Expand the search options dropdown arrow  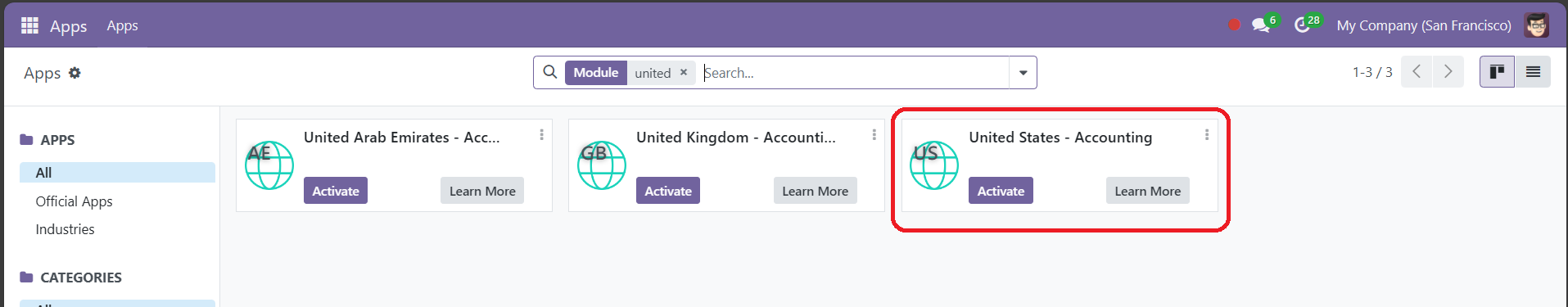[x=1023, y=73]
